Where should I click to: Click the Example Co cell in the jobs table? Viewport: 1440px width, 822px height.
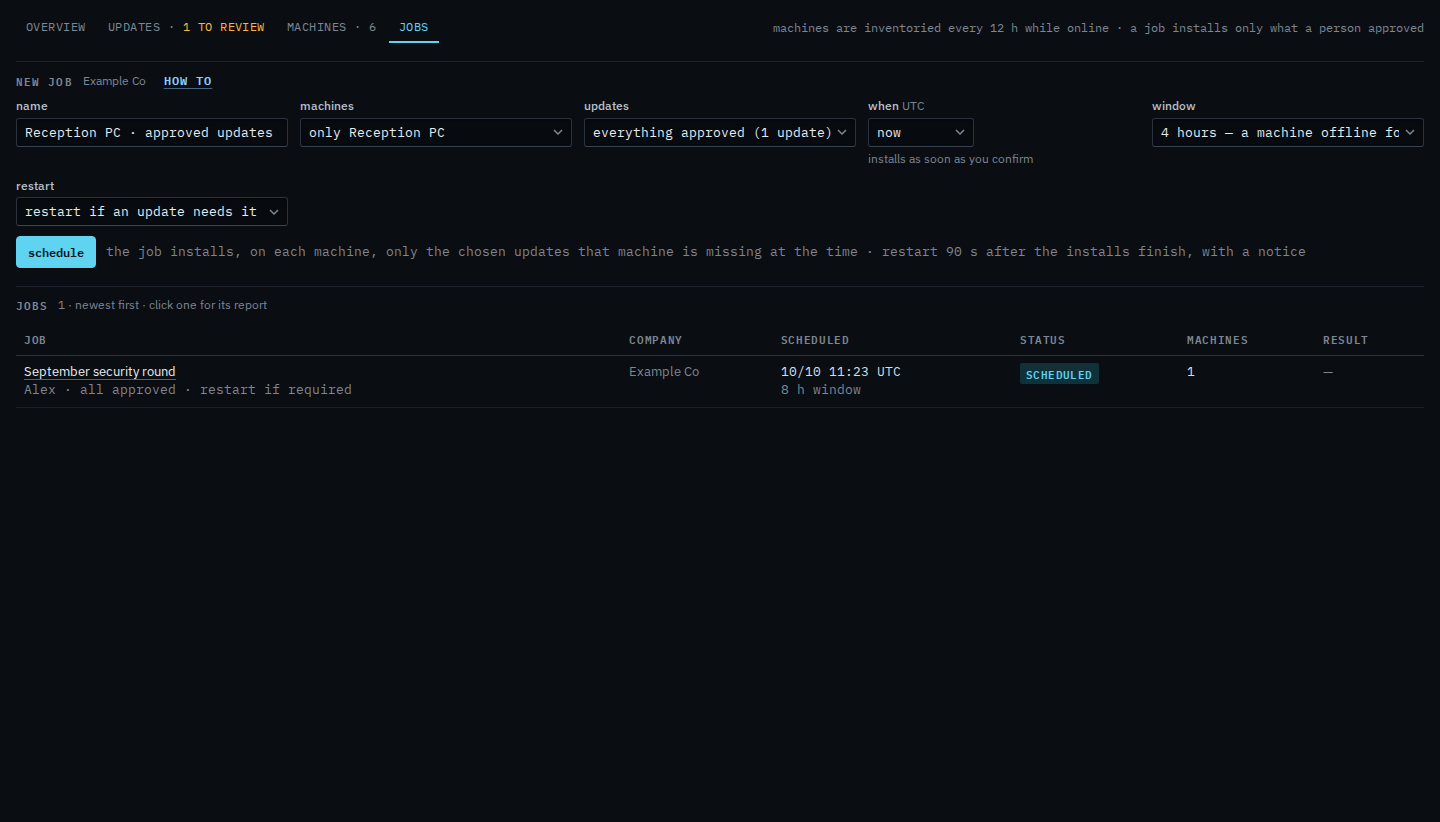(664, 372)
